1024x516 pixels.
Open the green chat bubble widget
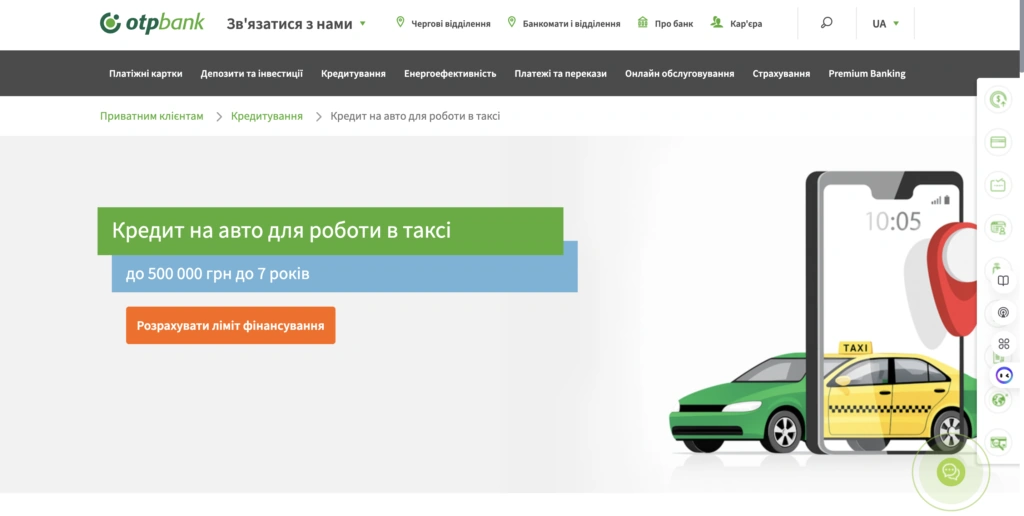pyautogui.click(x=949, y=473)
